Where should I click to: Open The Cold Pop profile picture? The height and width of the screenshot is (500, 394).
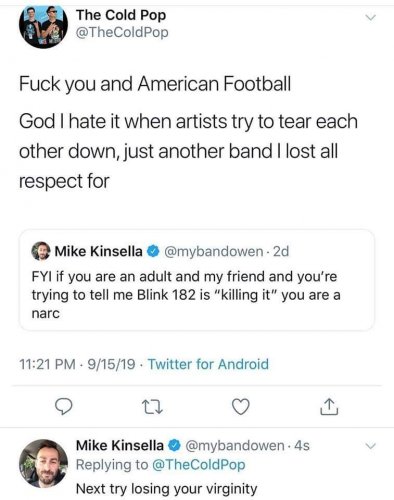point(43,27)
